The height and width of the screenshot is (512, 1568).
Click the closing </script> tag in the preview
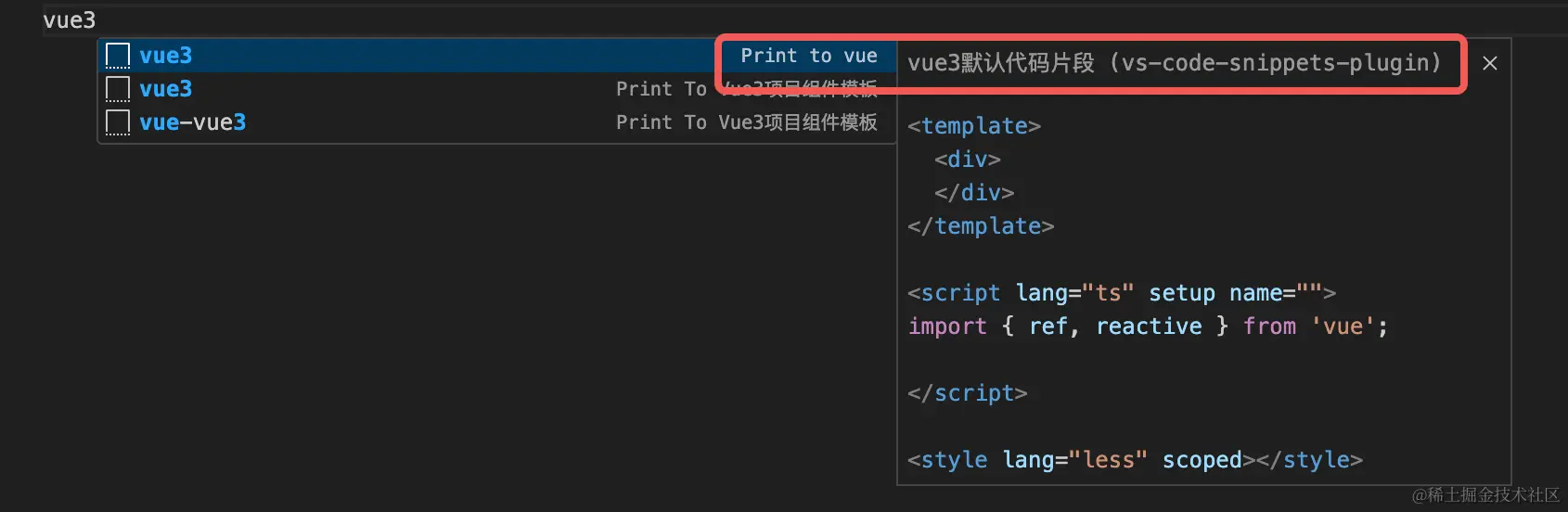(x=968, y=393)
